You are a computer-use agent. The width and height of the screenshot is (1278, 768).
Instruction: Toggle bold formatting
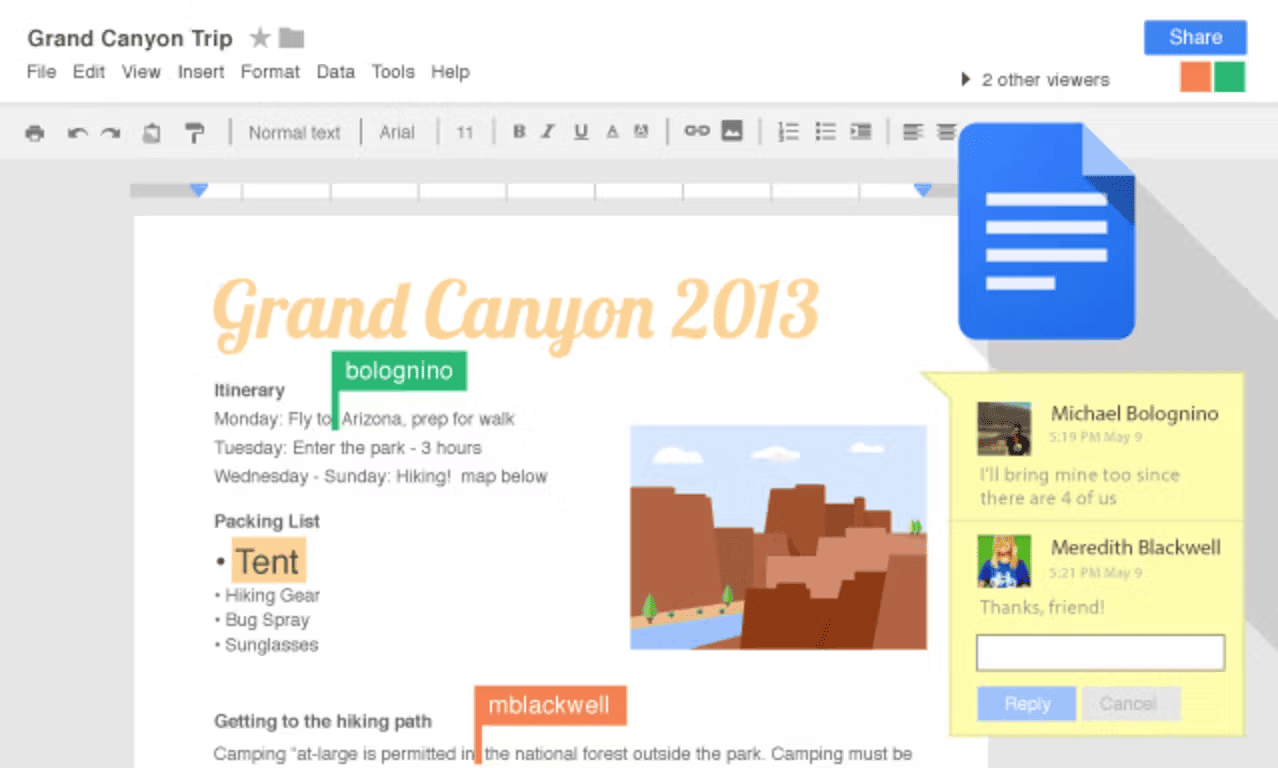point(519,131)
